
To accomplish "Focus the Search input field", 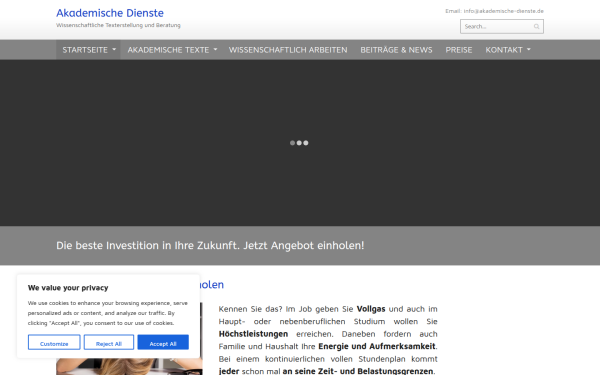I will (x=502, y=26).
